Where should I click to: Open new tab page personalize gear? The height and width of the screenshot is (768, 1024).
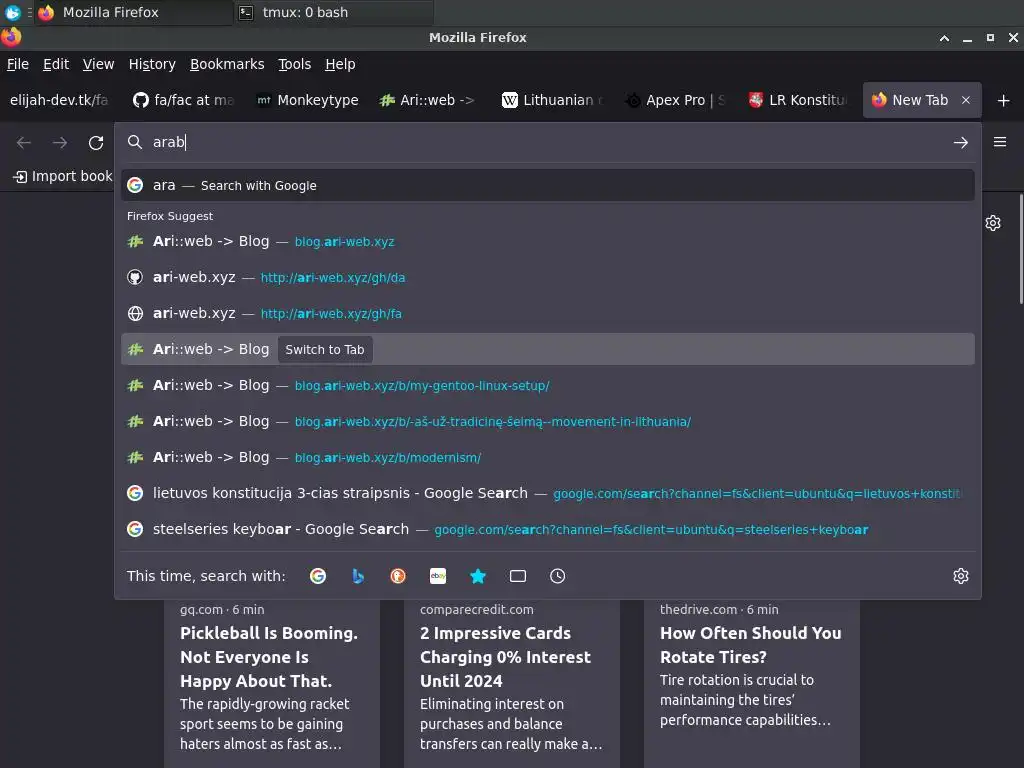[x=993, y=223]
